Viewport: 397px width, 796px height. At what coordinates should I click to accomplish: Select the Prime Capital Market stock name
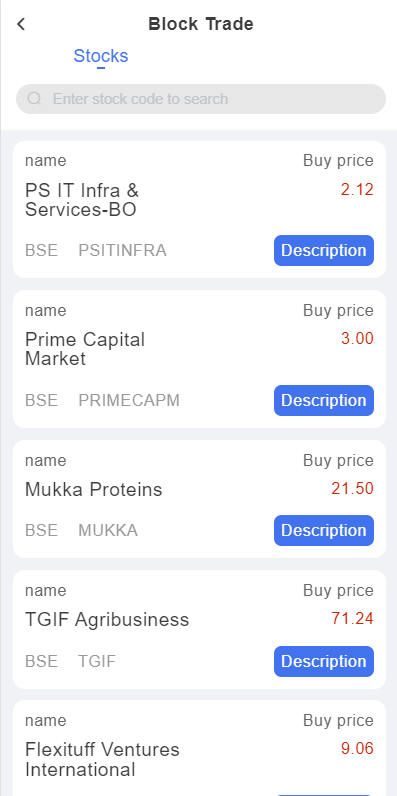85,349
